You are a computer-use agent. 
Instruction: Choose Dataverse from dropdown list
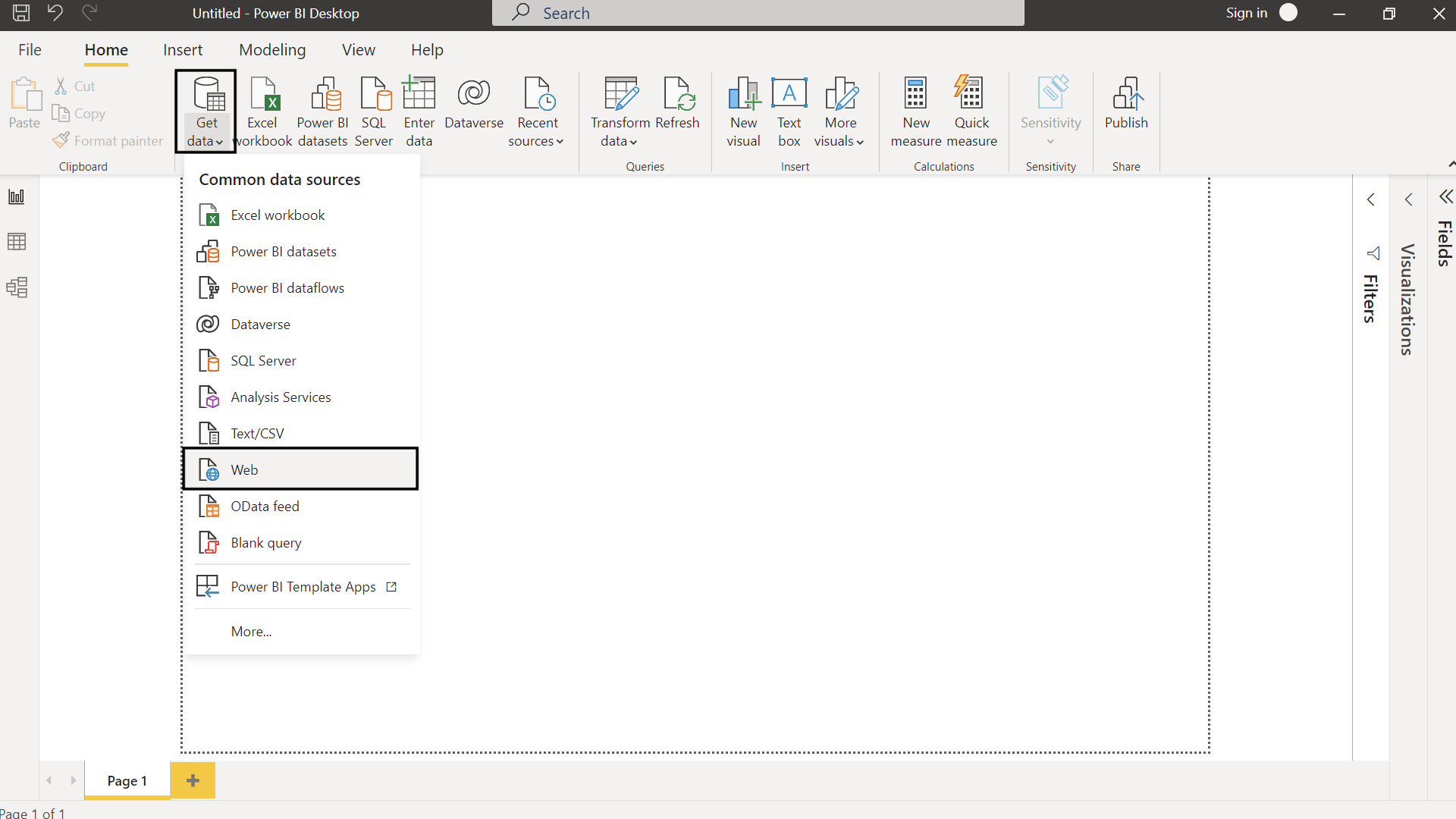click(x=301, y=325)
